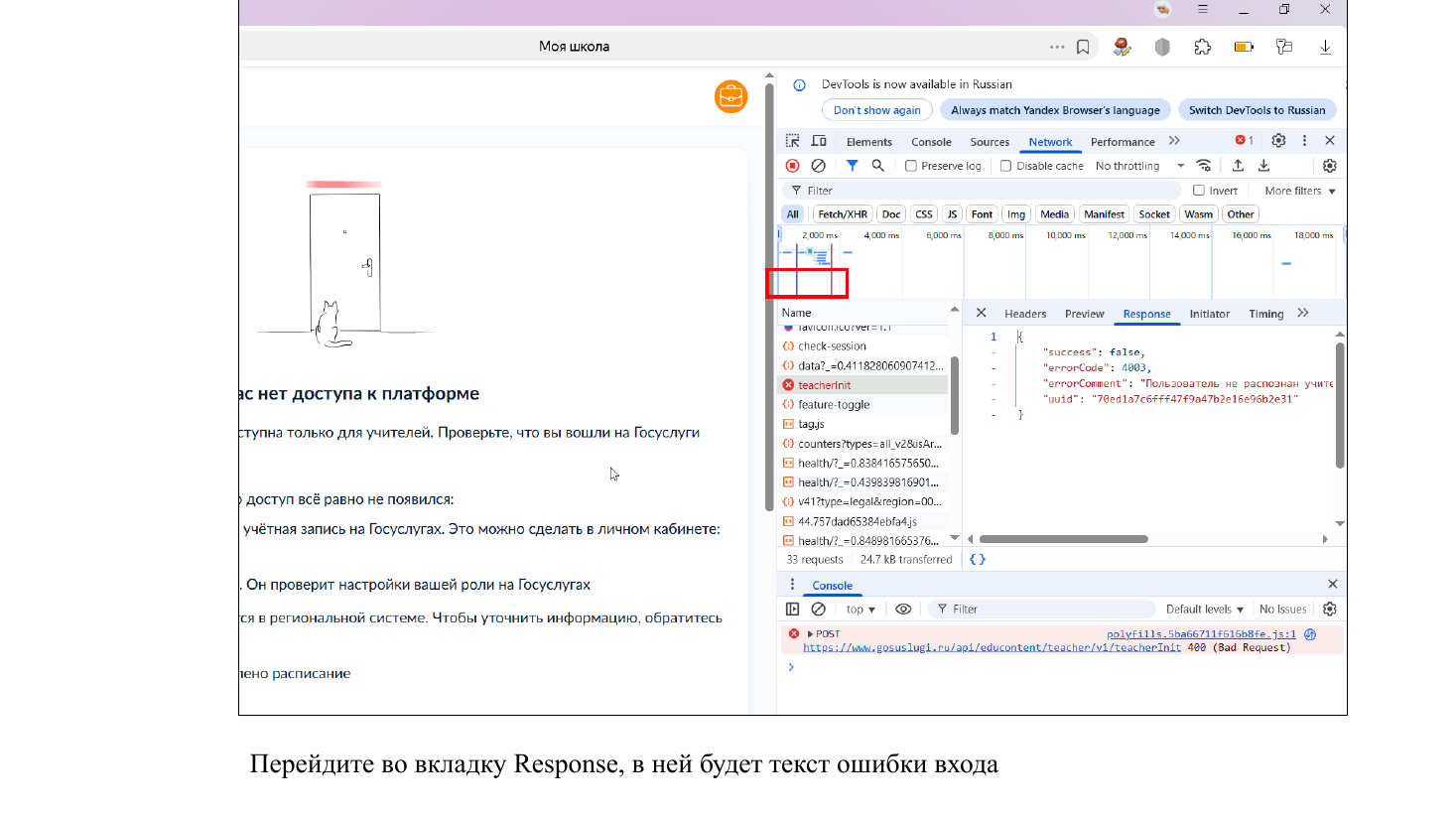The image size is (1456, 819).
Task: Select JS request type filter
Action: tap(952, 214)
